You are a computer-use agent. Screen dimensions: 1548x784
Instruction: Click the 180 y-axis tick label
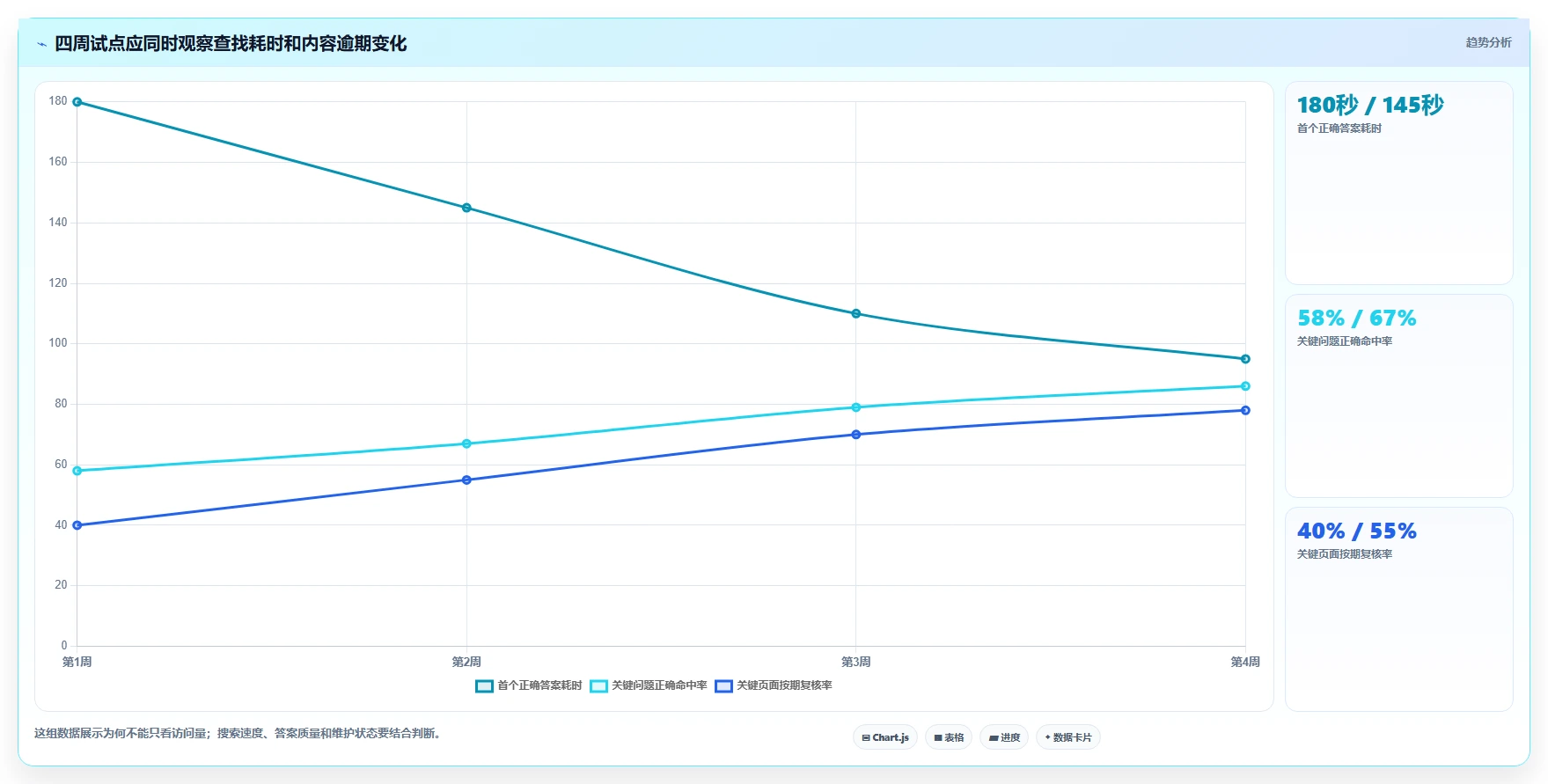[x=58, y=101]
